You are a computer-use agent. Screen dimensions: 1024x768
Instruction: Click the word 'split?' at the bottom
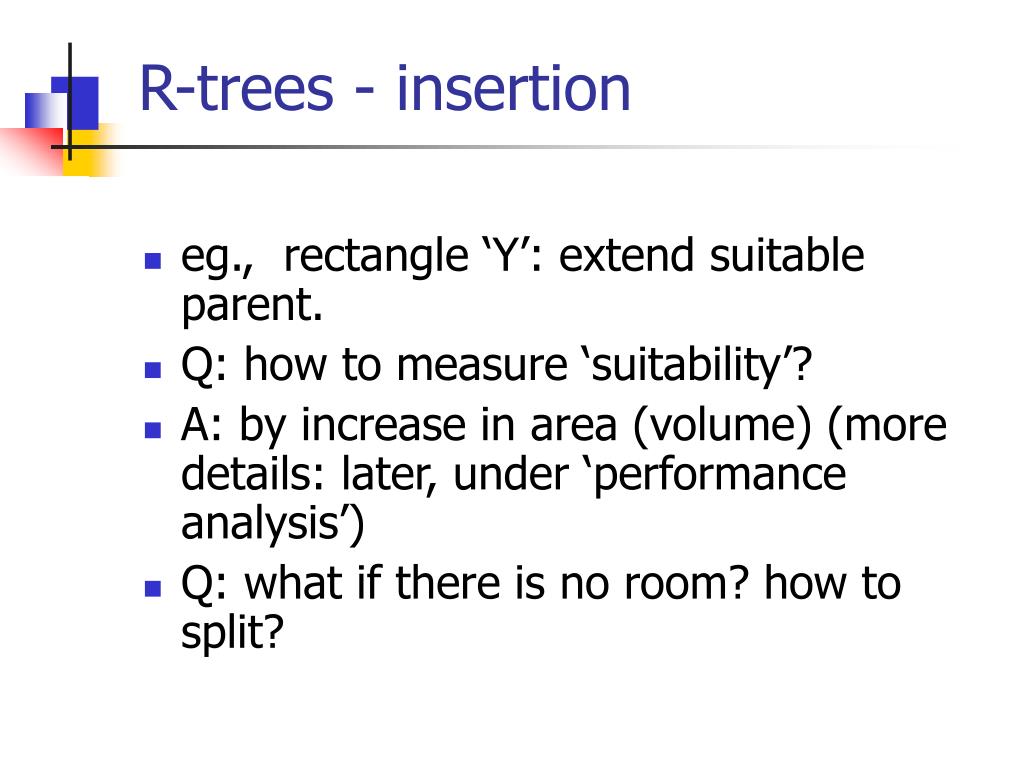coord(232,633)
